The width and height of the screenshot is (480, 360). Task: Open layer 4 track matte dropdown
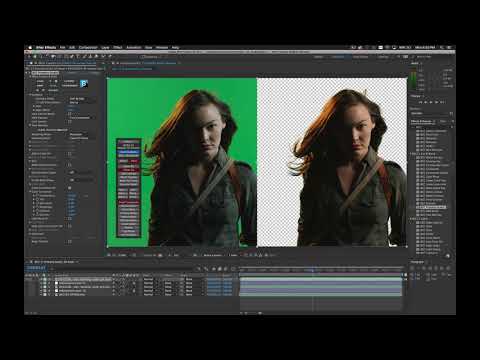pos(169,291)
